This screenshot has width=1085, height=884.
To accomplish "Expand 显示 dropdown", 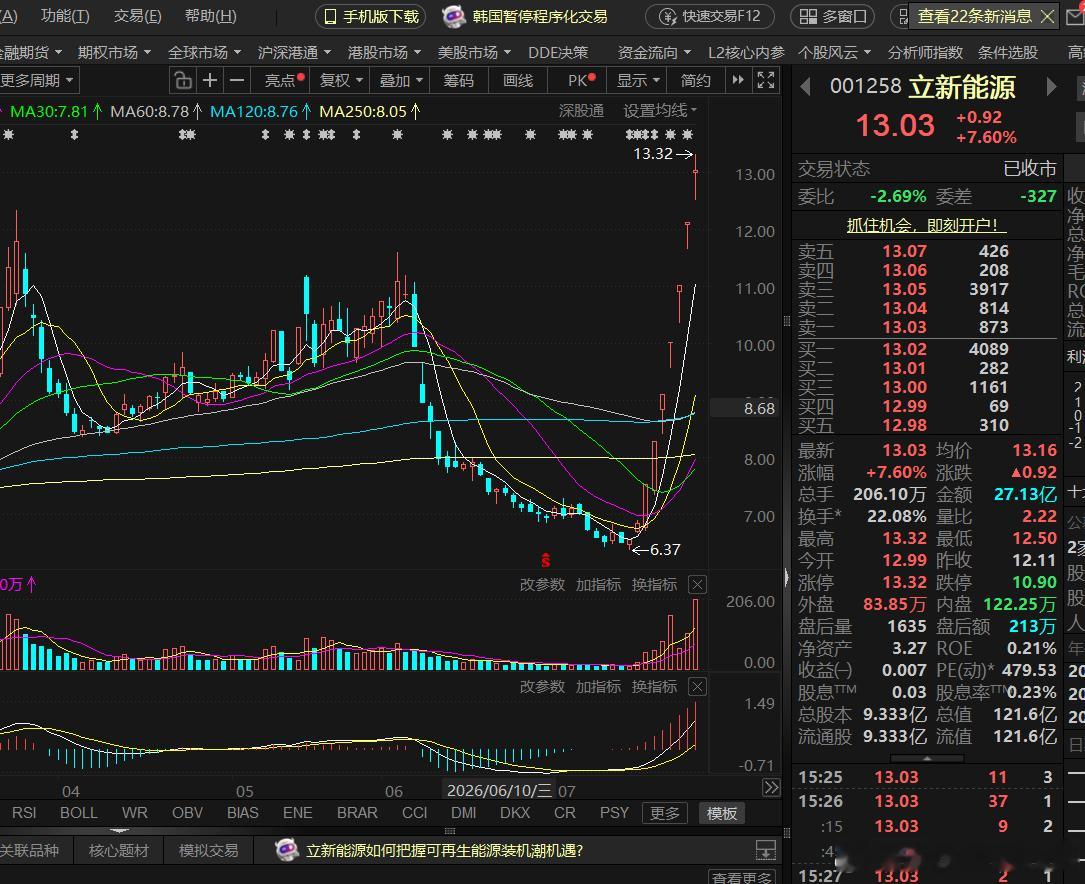I will (x=639, y=81).
